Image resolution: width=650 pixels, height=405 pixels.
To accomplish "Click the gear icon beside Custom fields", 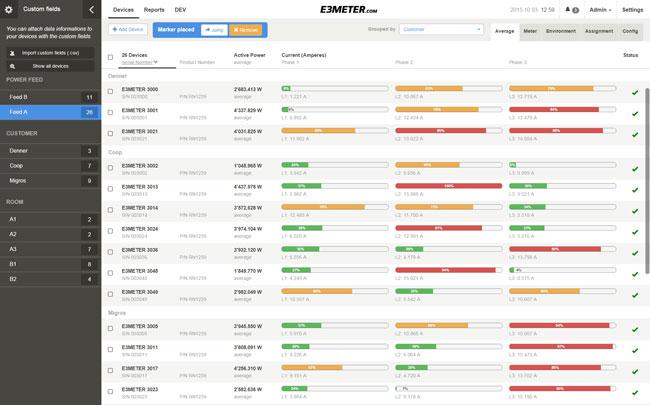I will (9, 9).
